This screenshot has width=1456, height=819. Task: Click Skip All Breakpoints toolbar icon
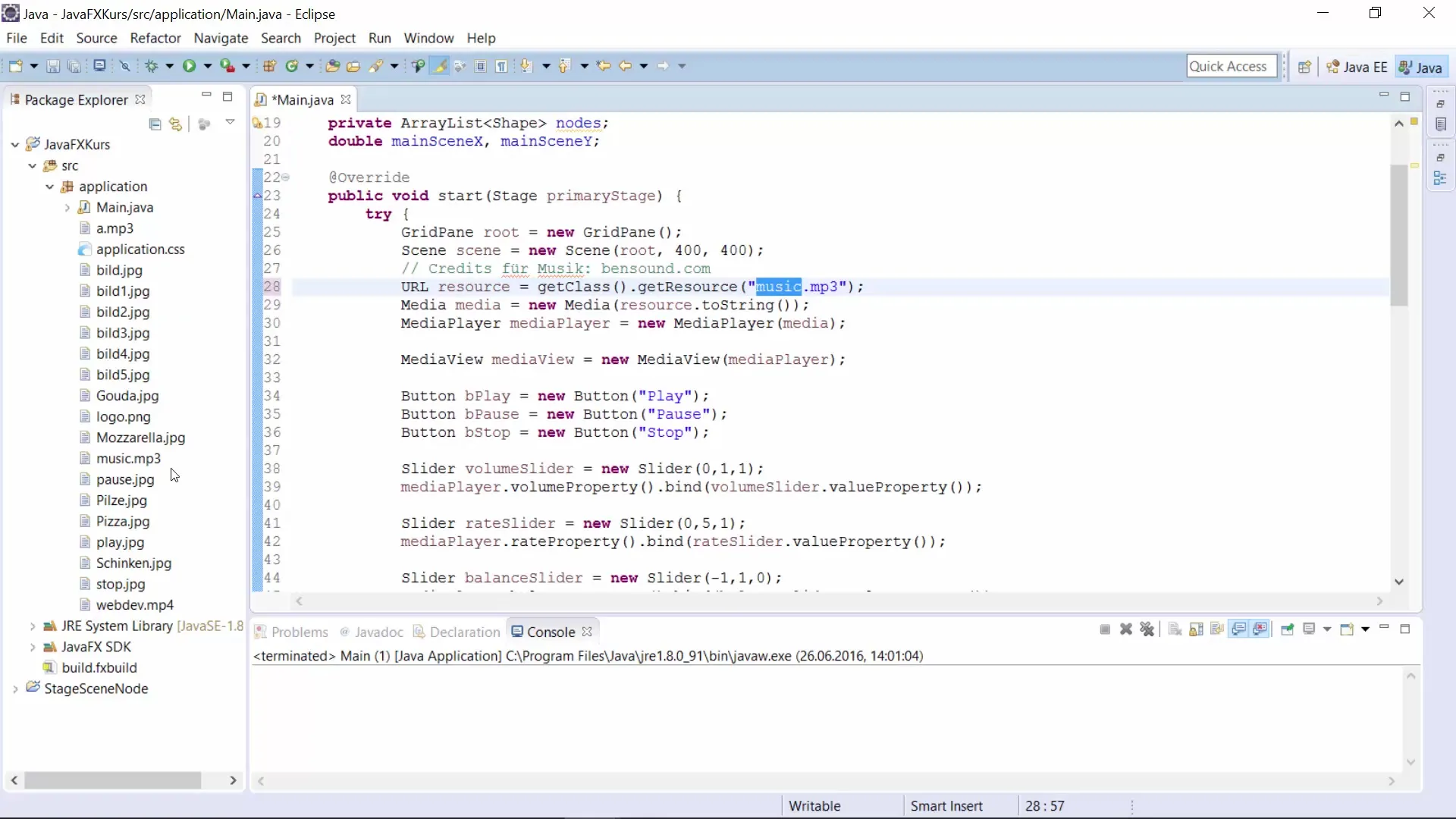coord(125,66)
